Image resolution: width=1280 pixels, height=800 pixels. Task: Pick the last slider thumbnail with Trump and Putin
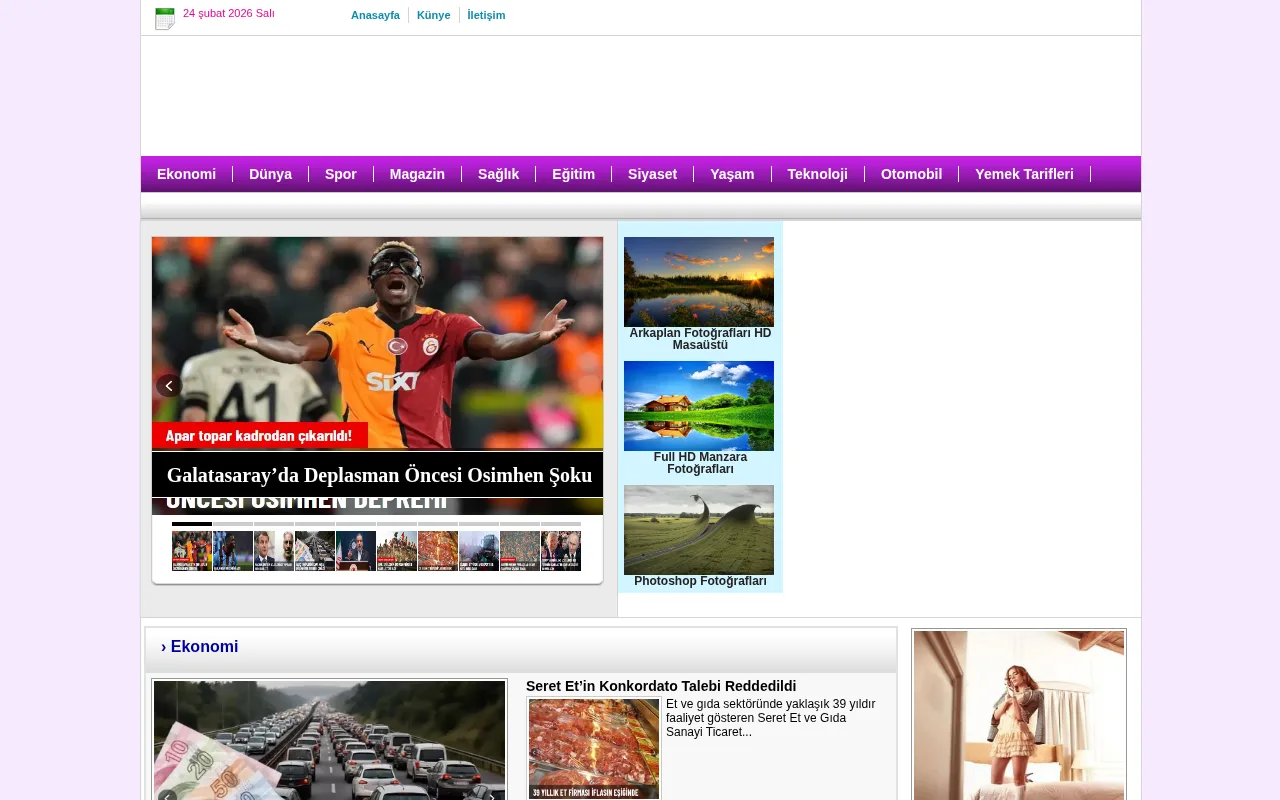coord(561,551)
